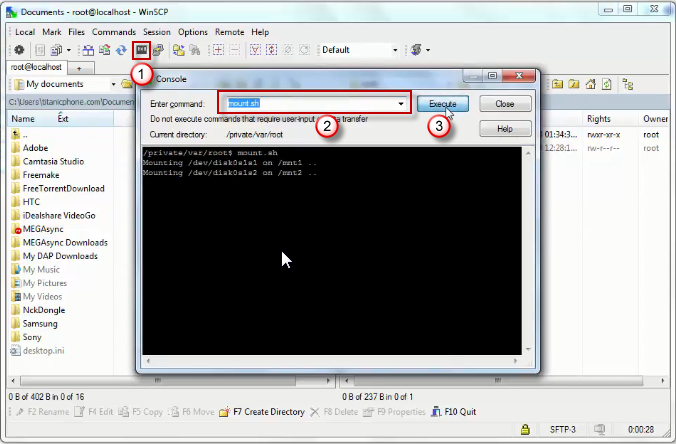Click the Unselect Files minus icon
The height and width of the screenshot is (444, 676).
235,50
